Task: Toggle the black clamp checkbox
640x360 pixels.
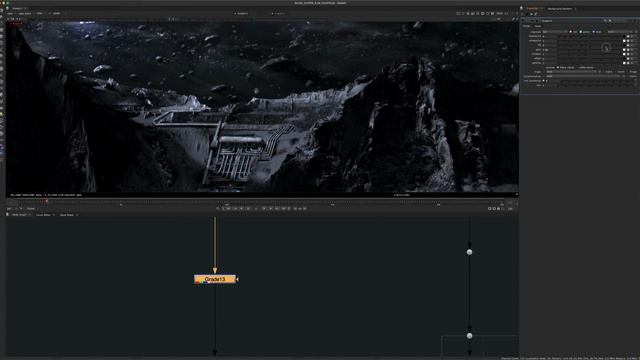Action: tap(558, 68)
